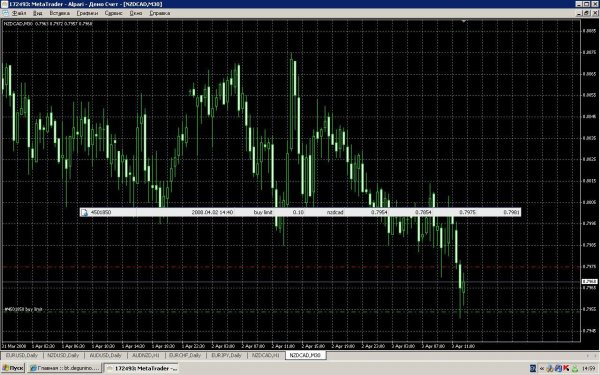600x375 pixels.
Task: Open the Файл menu
Action: point(19,13)
